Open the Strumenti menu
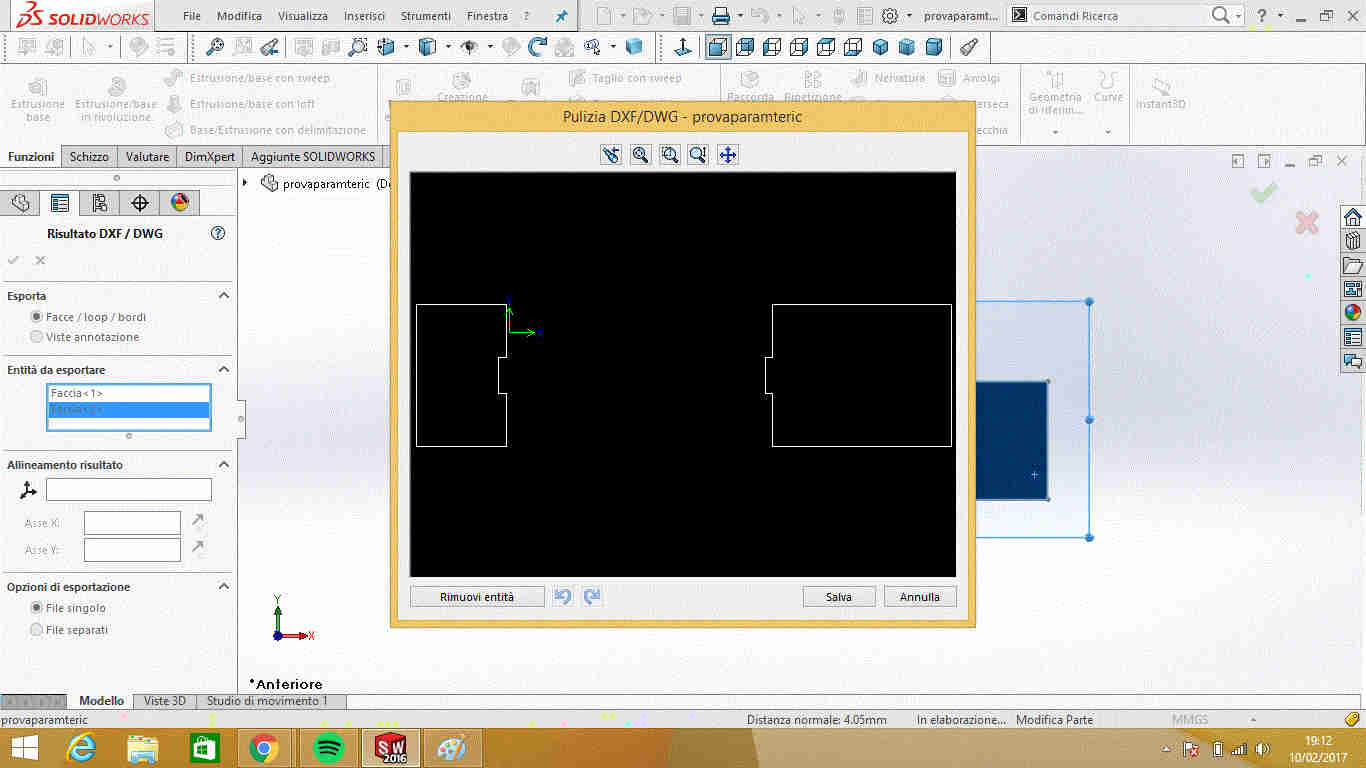Screen dimensions: 1366x768 (427, 16)
